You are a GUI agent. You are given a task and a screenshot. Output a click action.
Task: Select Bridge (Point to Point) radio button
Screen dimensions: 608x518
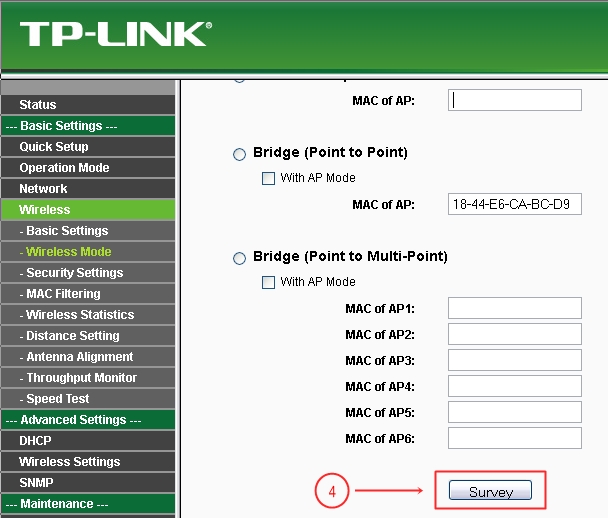[239, 154]
